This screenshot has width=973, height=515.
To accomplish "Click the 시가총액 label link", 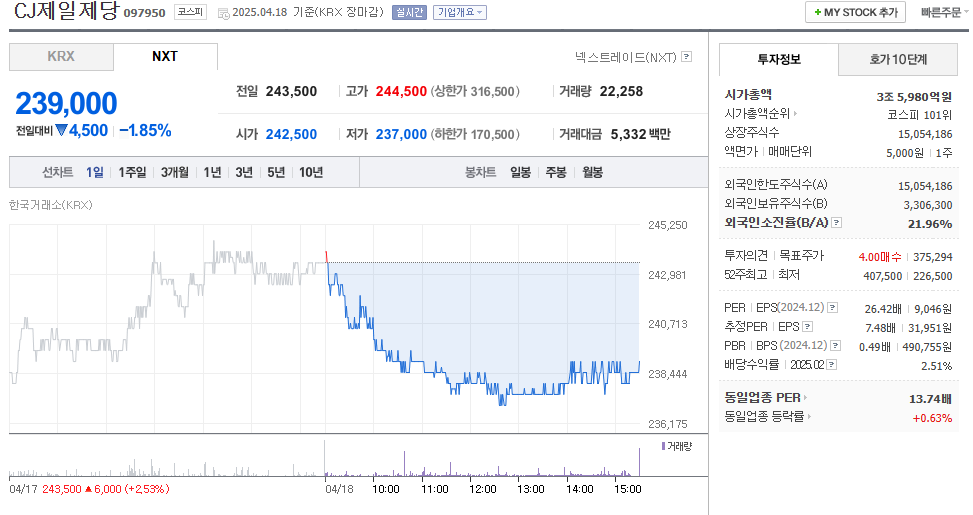I will click(748, 95).
